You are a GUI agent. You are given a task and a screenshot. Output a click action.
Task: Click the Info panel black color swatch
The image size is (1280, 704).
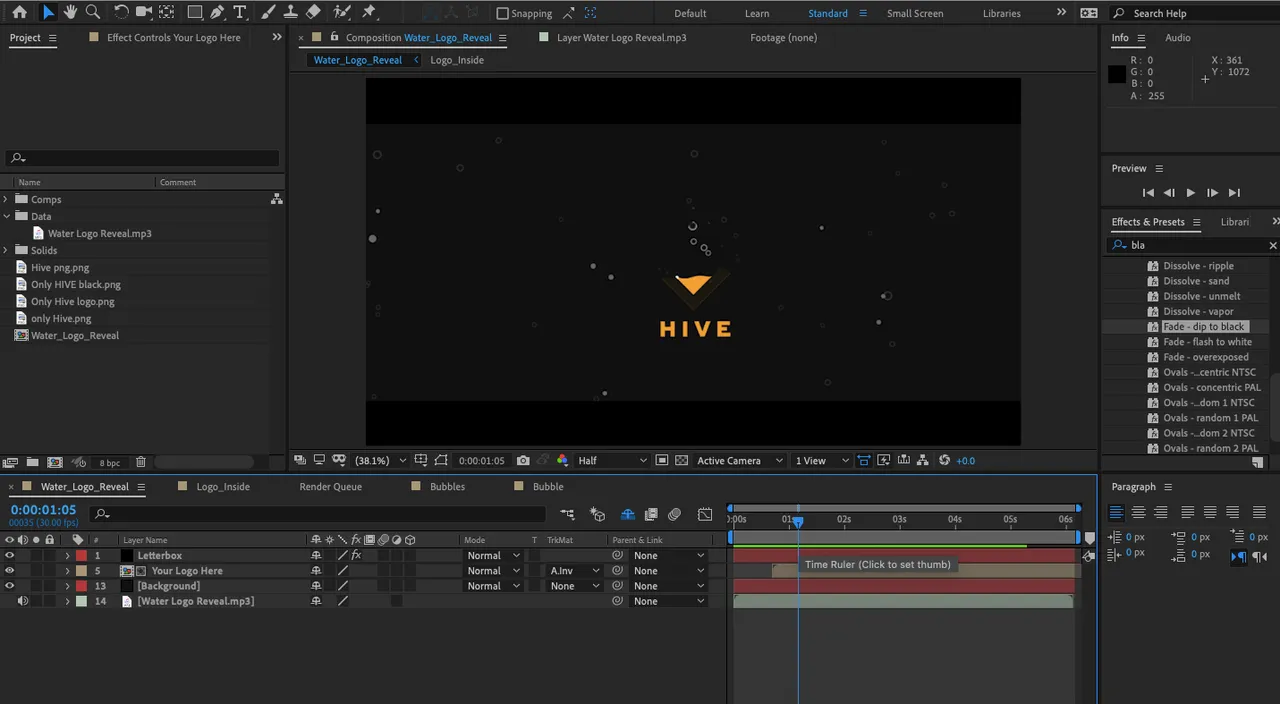1117,74
